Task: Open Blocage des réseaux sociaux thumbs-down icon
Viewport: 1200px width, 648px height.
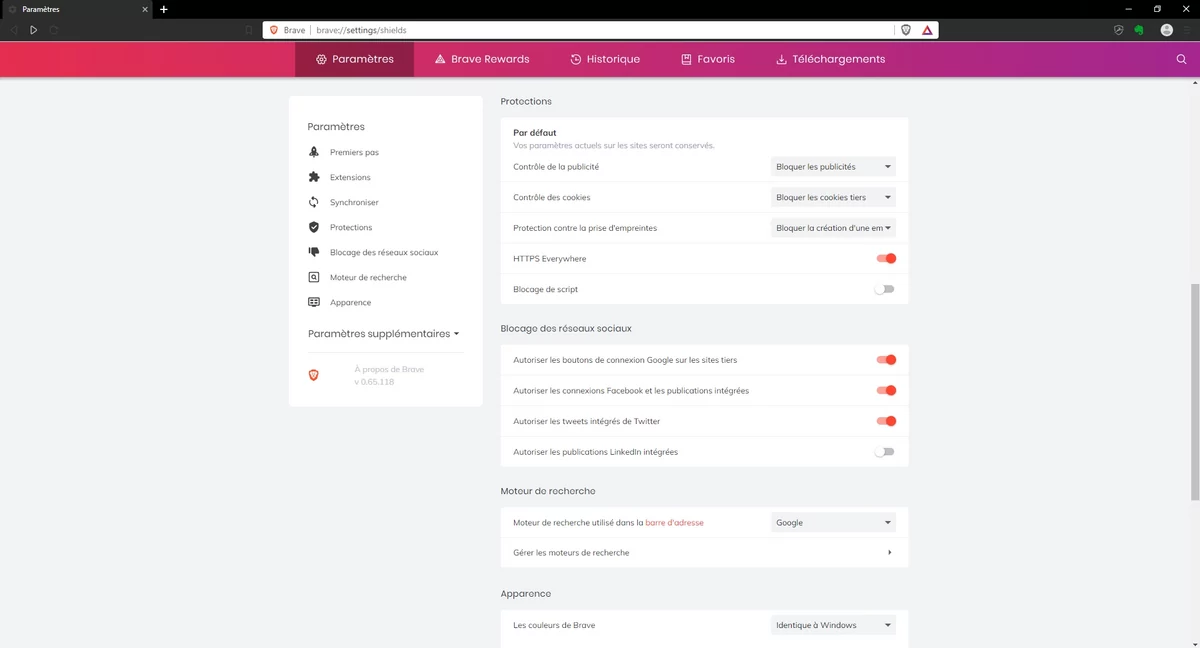Action: (314, 252)
